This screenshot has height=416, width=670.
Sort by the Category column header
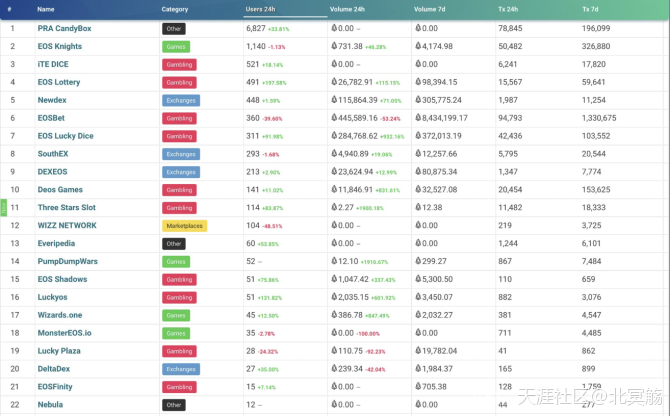(175, 9)
